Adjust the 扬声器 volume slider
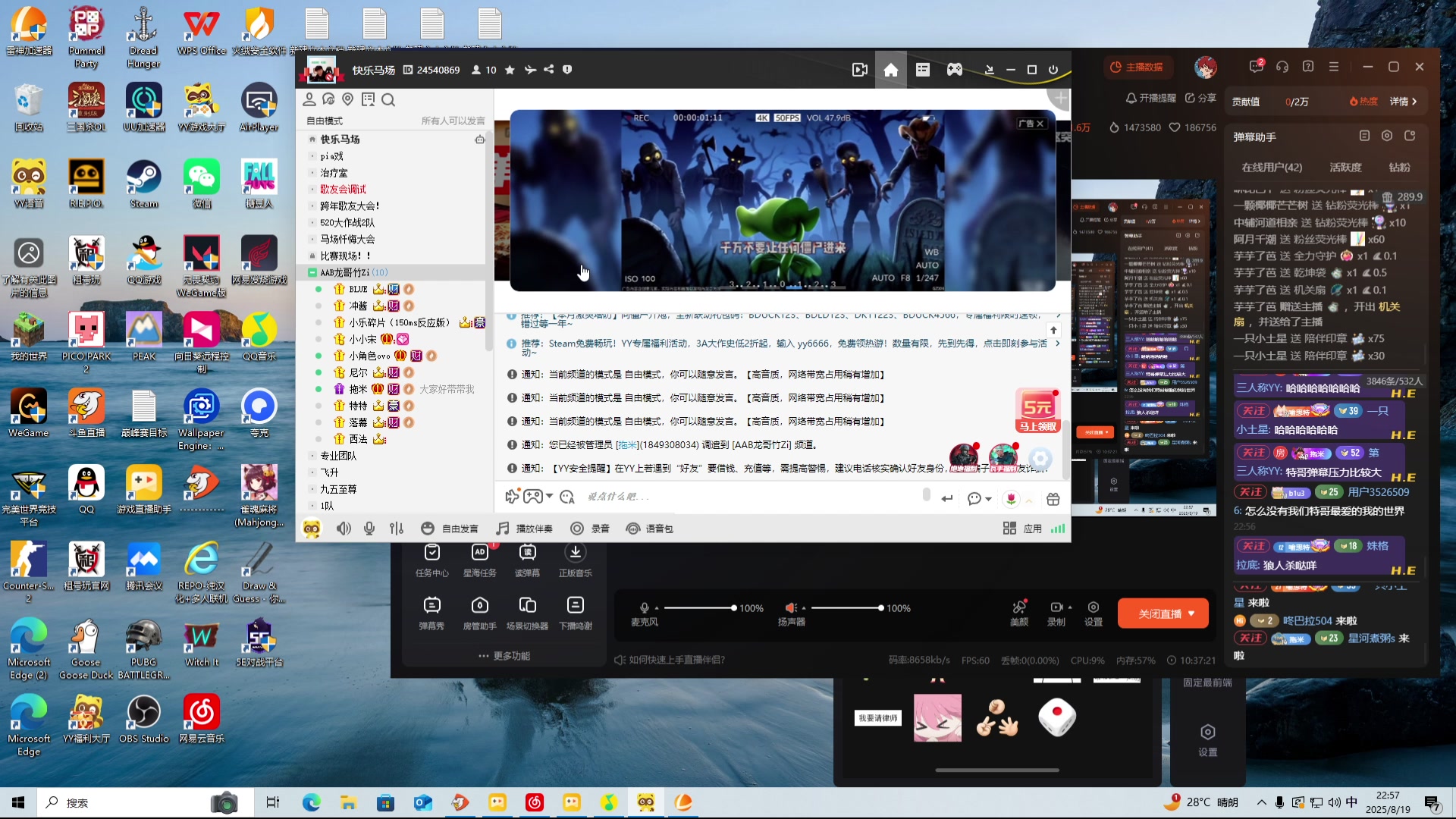1456x819 pixels. pyautogui.click(x=846, y=608)
